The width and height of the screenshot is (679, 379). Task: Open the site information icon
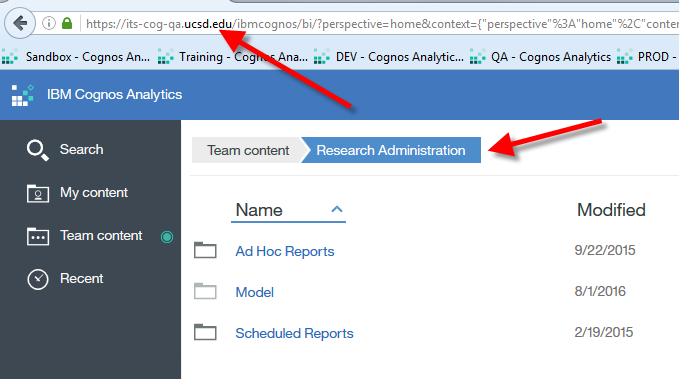tap(49, 23)
